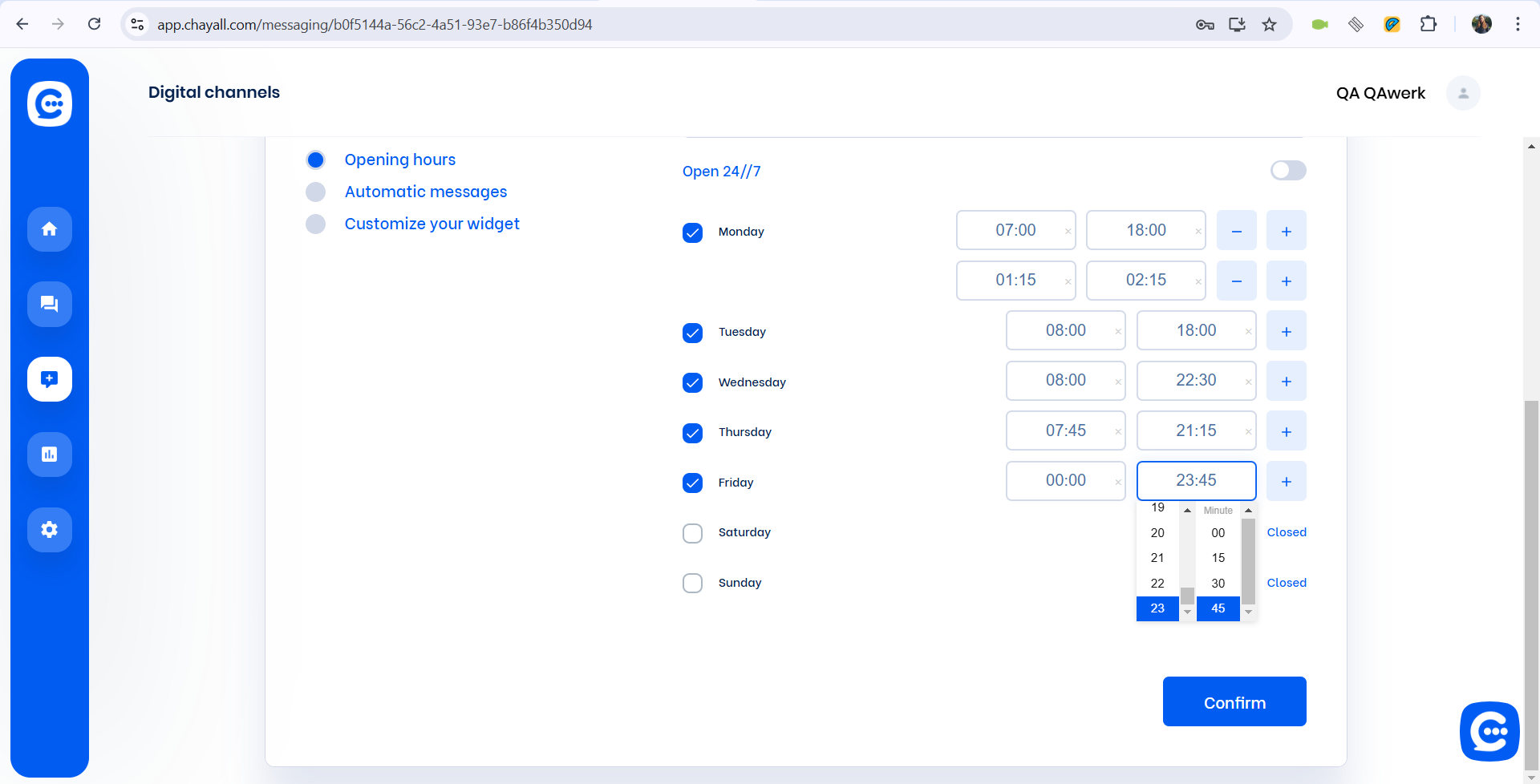
Task: Open the settings gear in sidebar
Action: (x=50, y=530)
